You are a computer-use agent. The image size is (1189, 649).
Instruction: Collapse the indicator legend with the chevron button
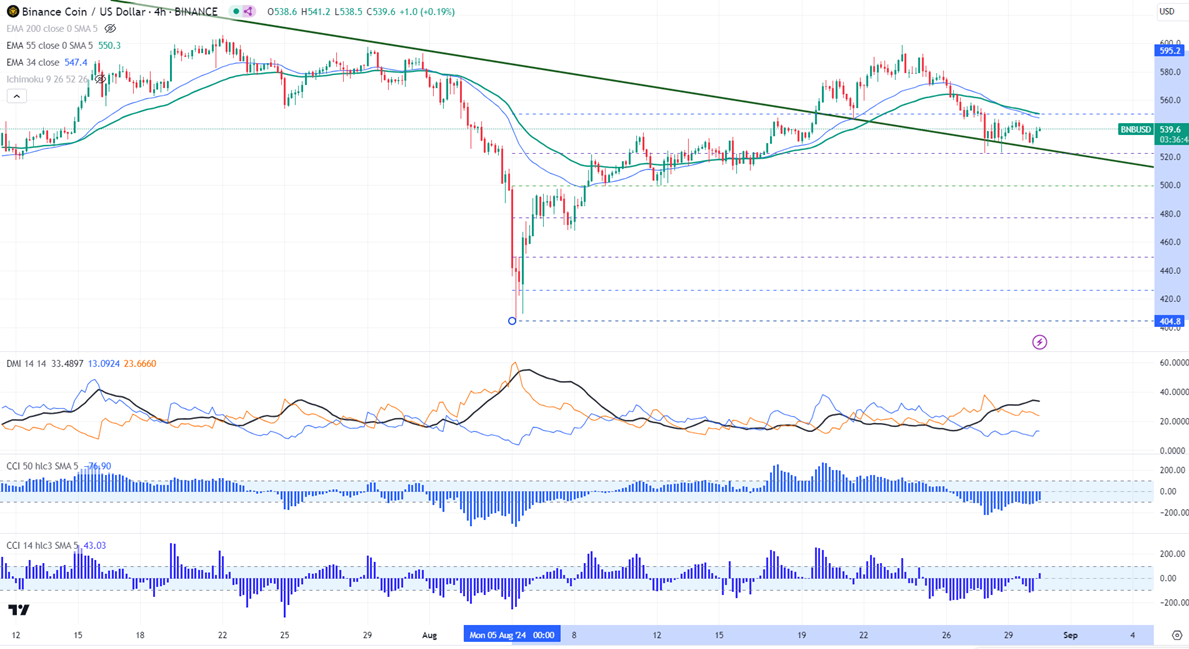coord(16,96)
